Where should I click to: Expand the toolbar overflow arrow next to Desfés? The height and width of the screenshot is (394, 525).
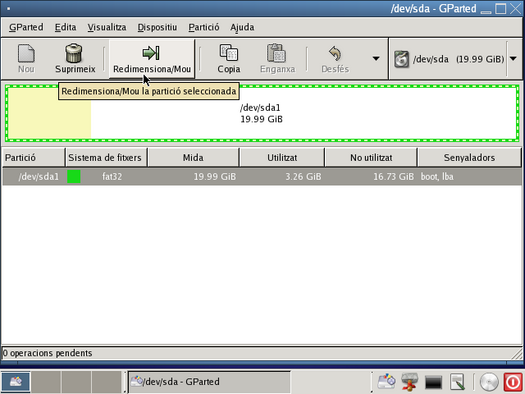point(376,59)
